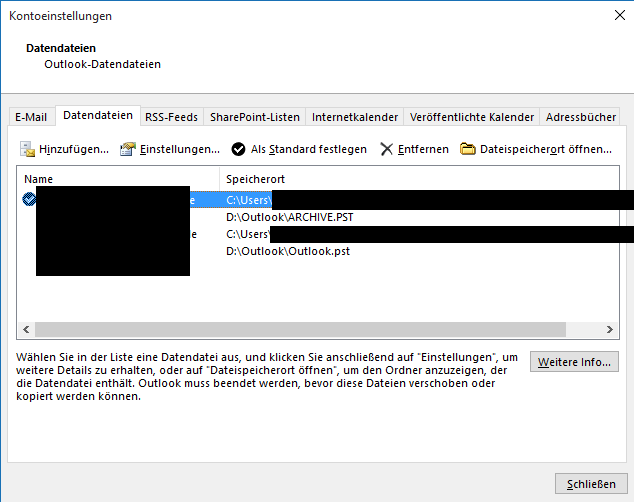Select the Datendateien tab
This screenshot has height=502, width=634.
tap(98, 116)
